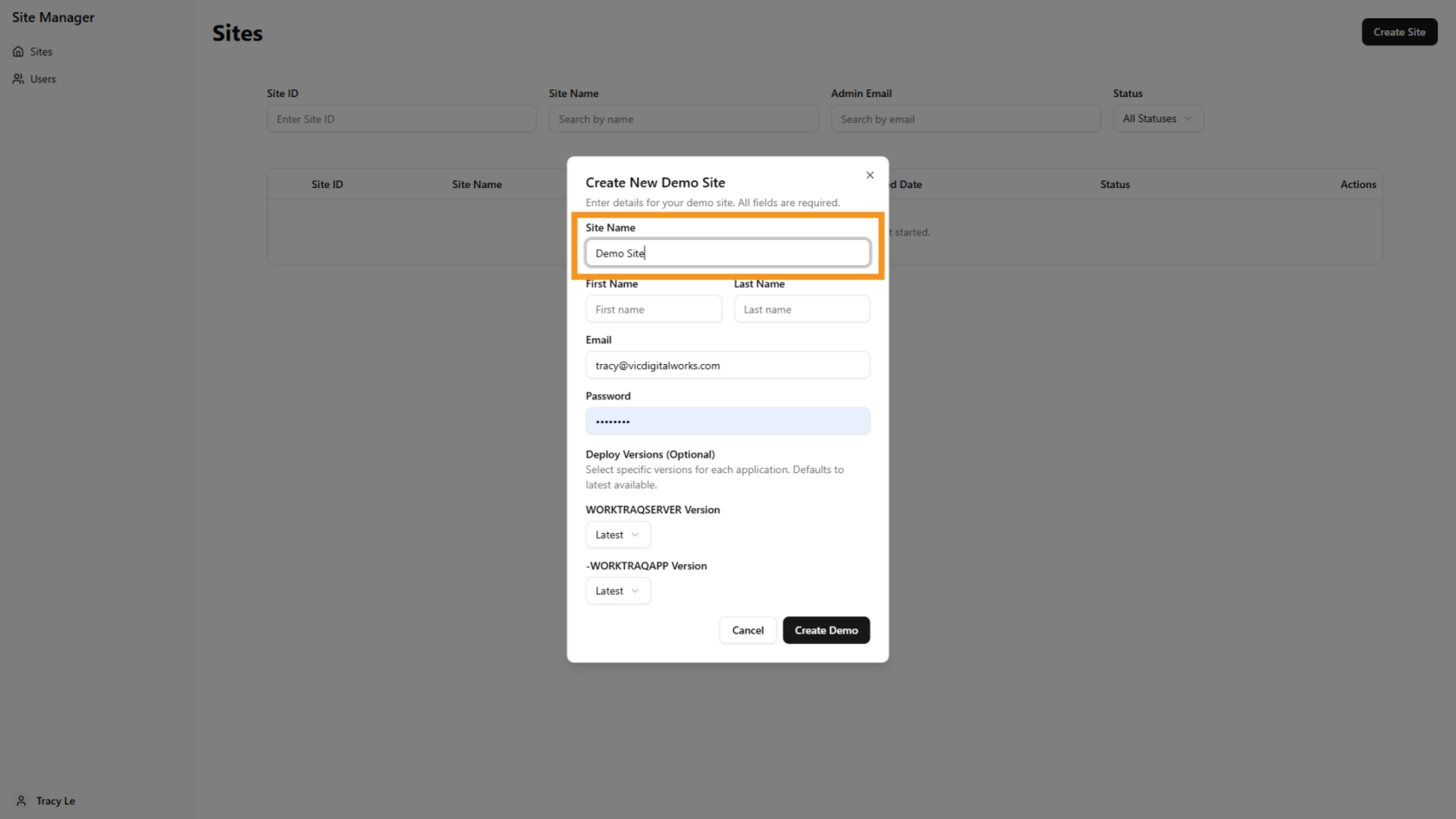
Task: Focus the Site Name field in dialog
Action: [x=727, y=253]
